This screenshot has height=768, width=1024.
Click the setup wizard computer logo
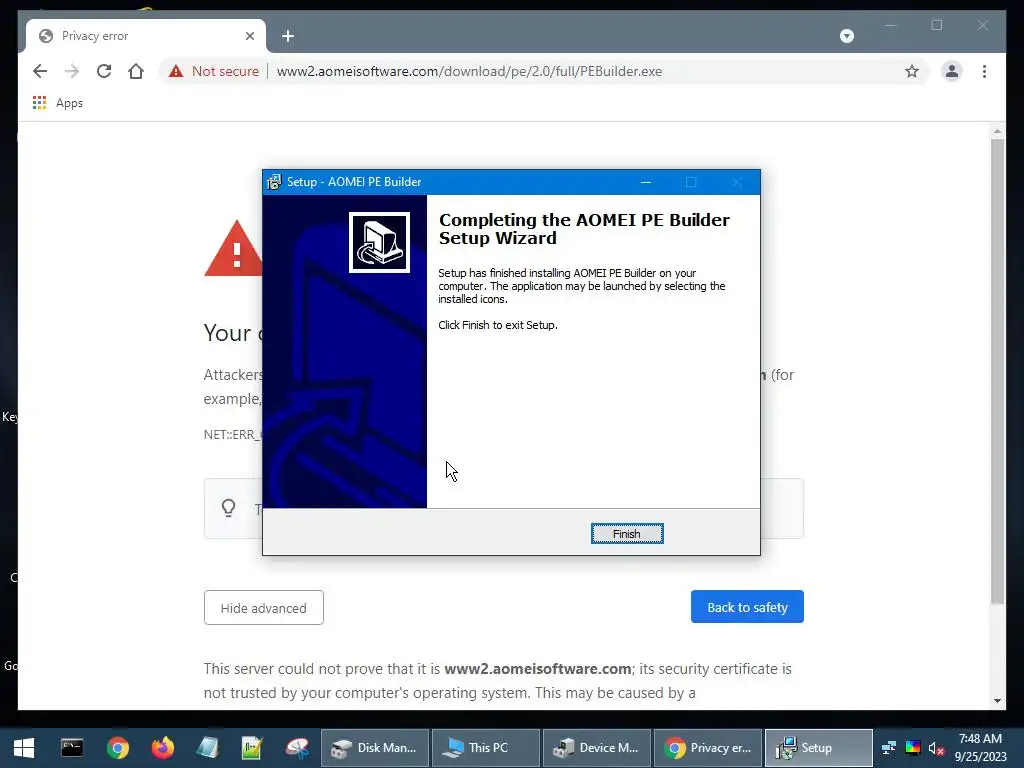[379, 242]
